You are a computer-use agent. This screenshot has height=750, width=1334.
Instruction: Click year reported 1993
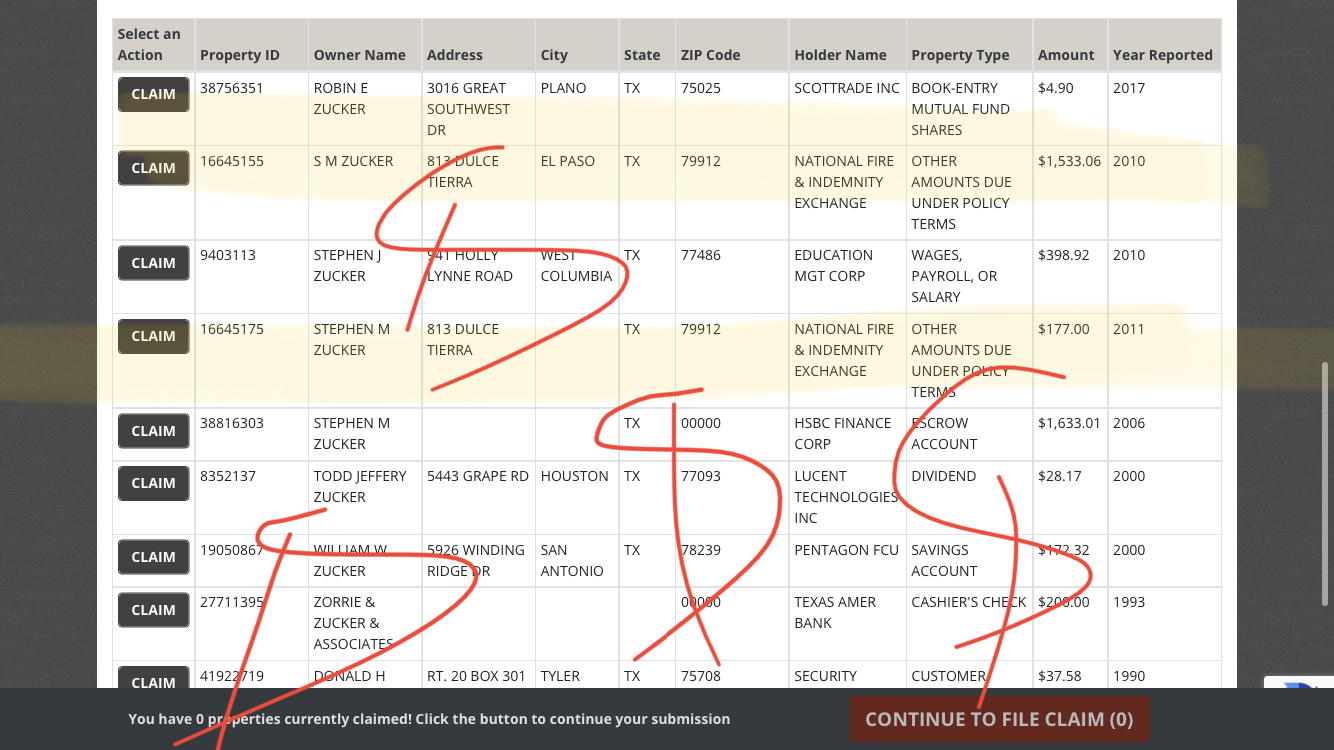pos(1129,602)
